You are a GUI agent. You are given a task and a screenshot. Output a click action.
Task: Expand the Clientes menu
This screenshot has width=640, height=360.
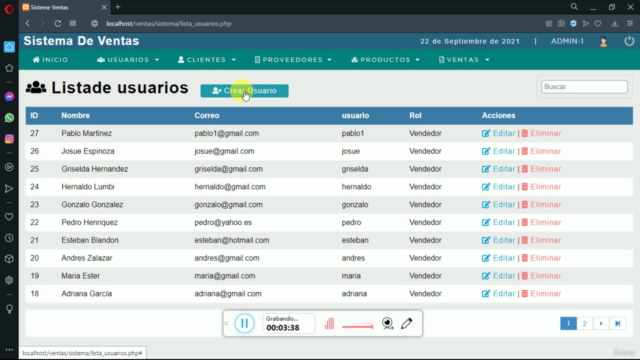click(207, 60)
